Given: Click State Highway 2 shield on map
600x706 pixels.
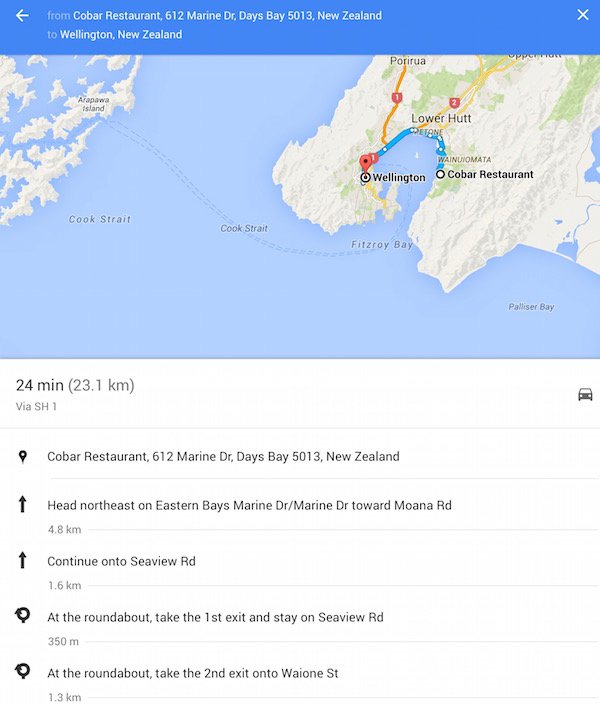Looking at the screenshot, I should point(454,103).
